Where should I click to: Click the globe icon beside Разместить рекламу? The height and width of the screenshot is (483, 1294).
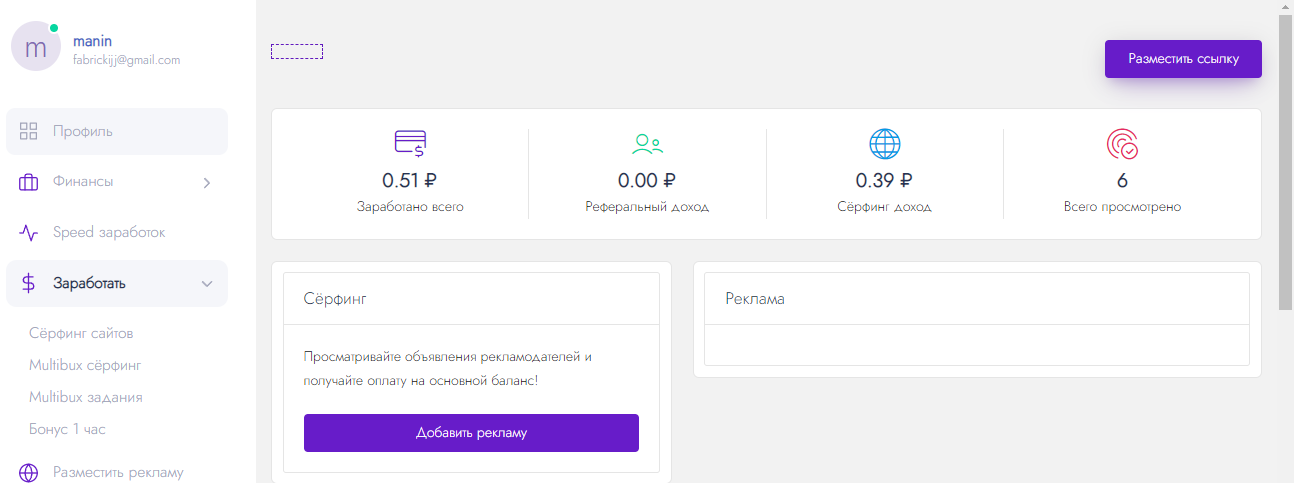click(x=28, y=473)
